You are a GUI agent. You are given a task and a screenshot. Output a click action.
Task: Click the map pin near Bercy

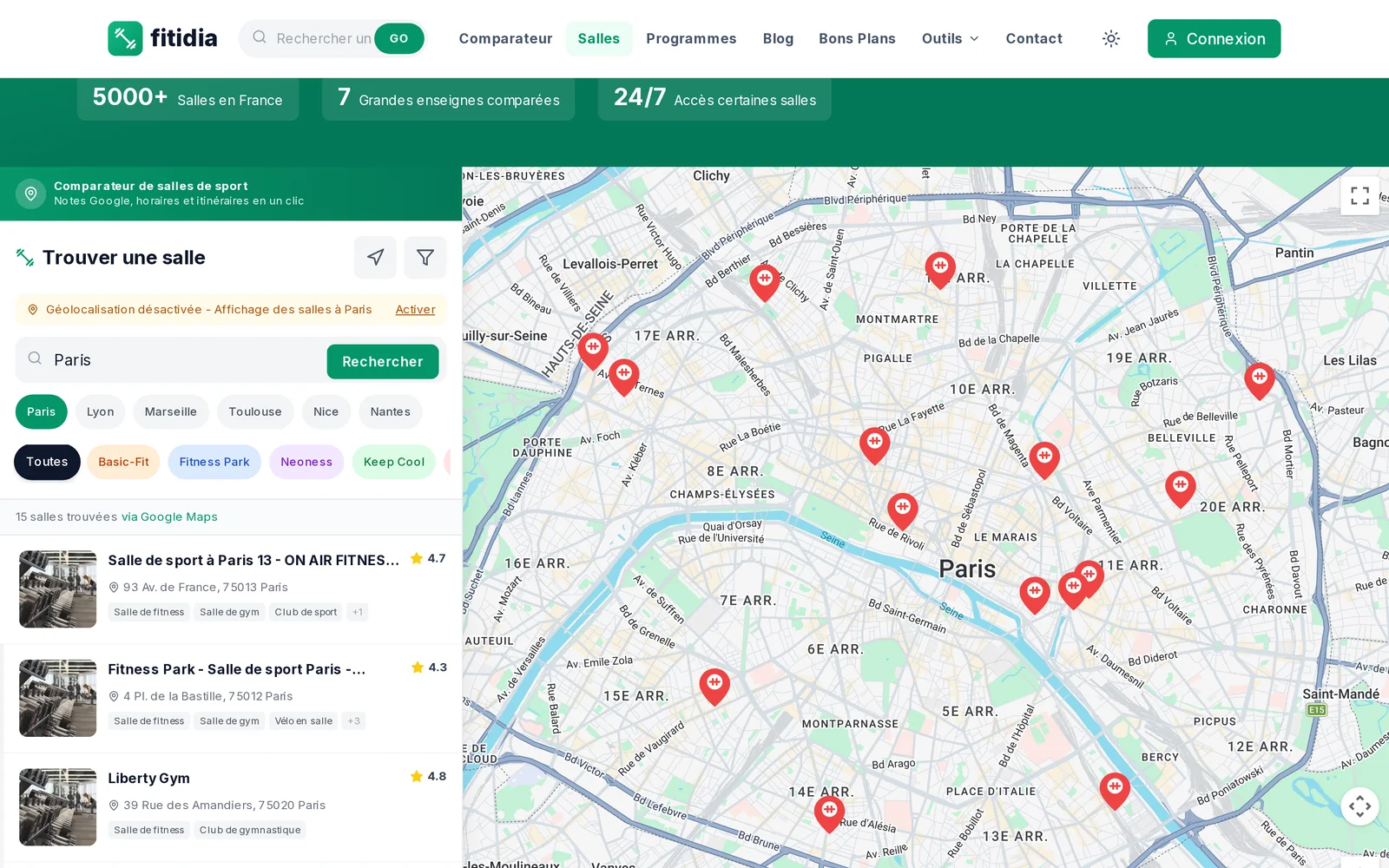tap(1115, 792)
